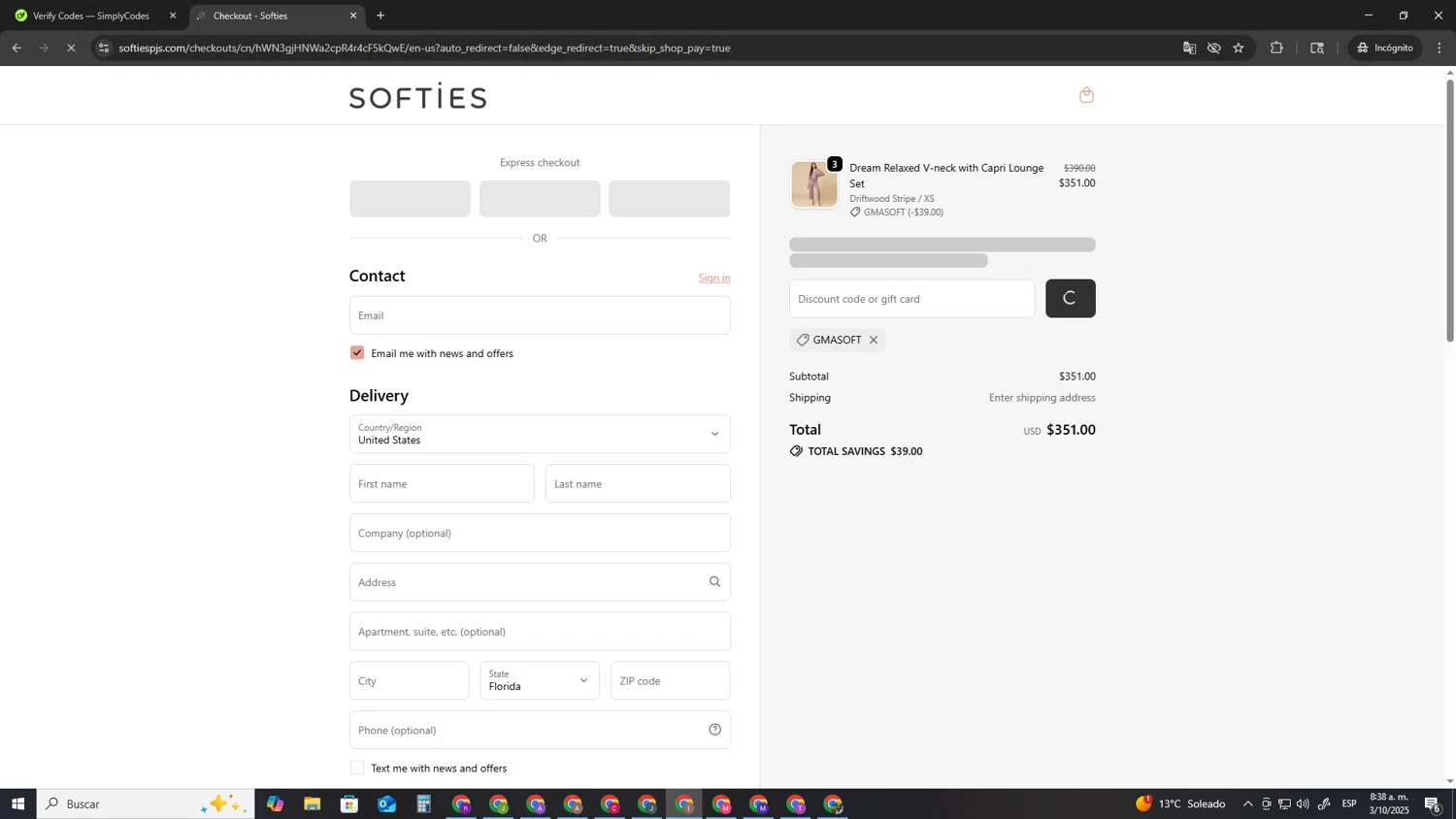Click the translate page icon
The image size is (1456, 819).
1189,48
